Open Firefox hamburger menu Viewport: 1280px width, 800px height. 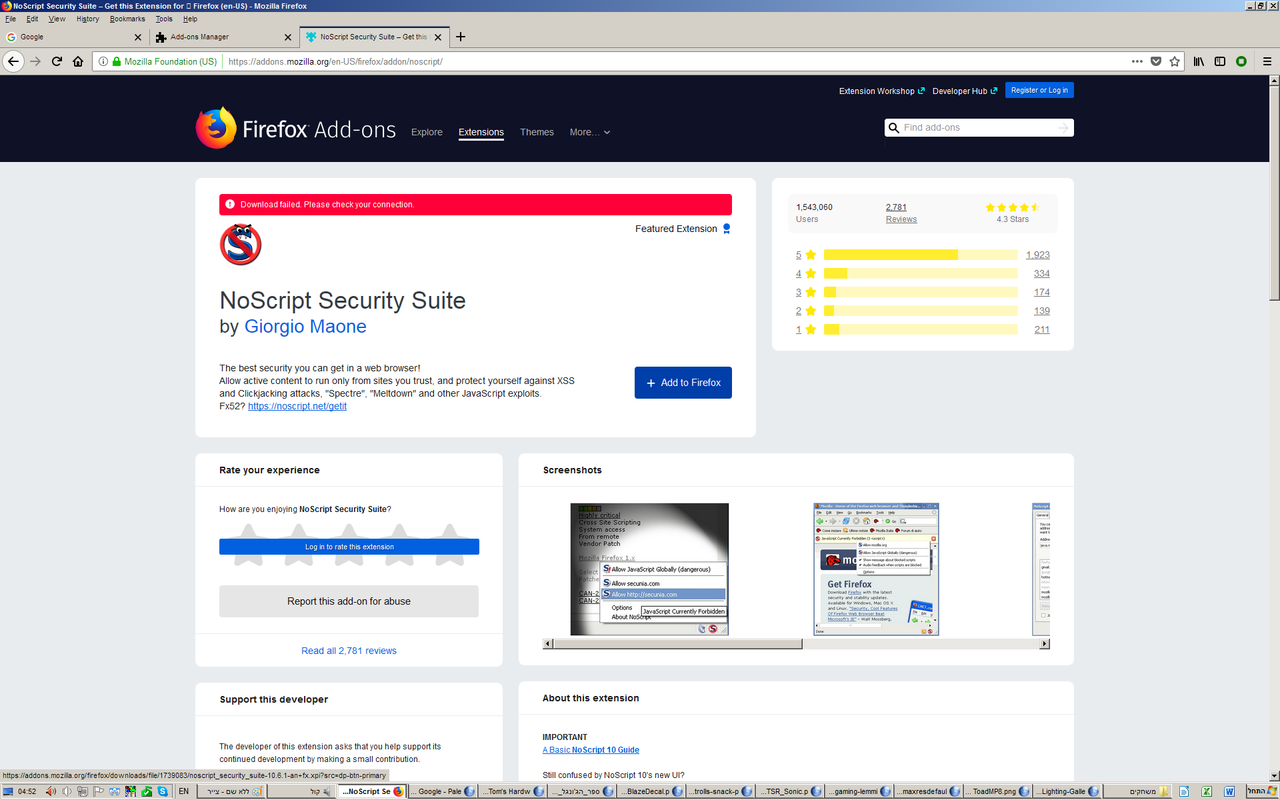[1267, 61]
